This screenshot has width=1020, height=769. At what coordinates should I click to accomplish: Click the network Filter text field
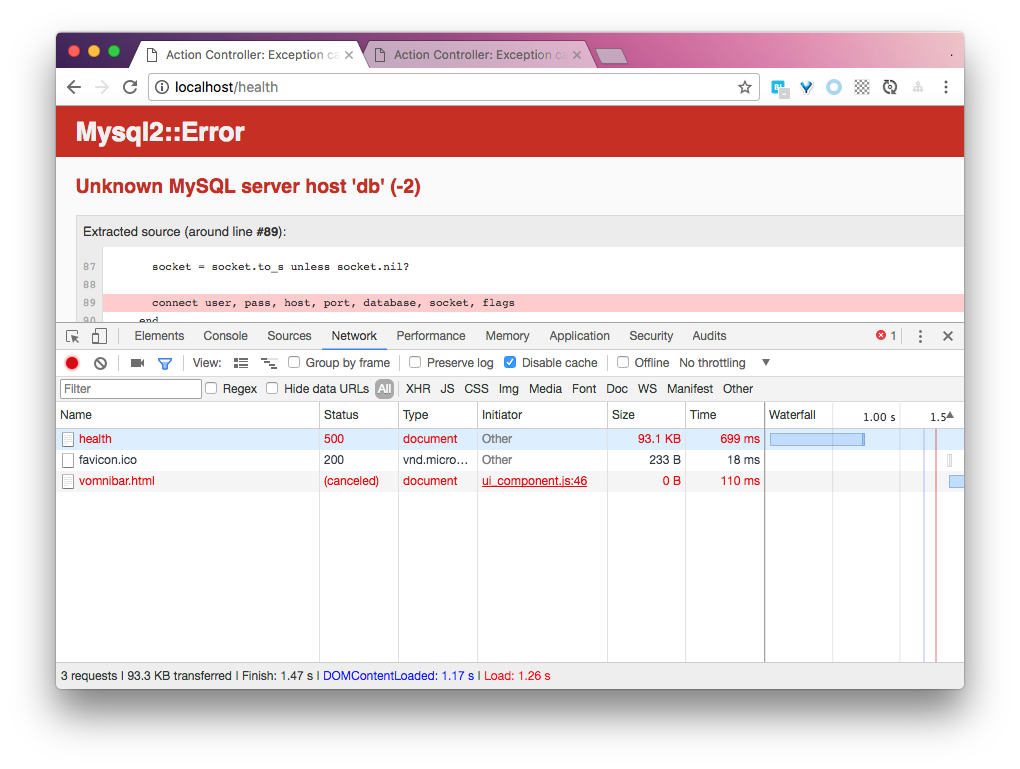[x=131, y=389]
